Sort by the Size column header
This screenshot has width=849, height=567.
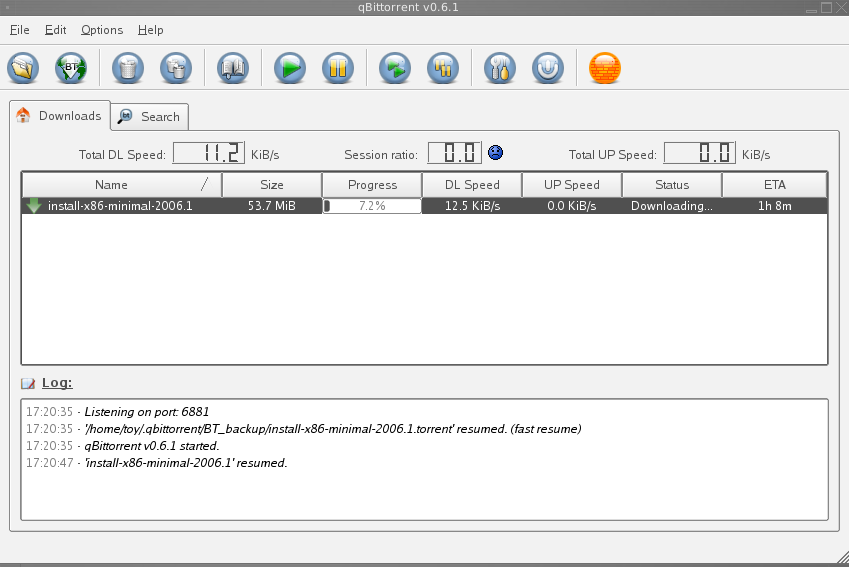272,185
